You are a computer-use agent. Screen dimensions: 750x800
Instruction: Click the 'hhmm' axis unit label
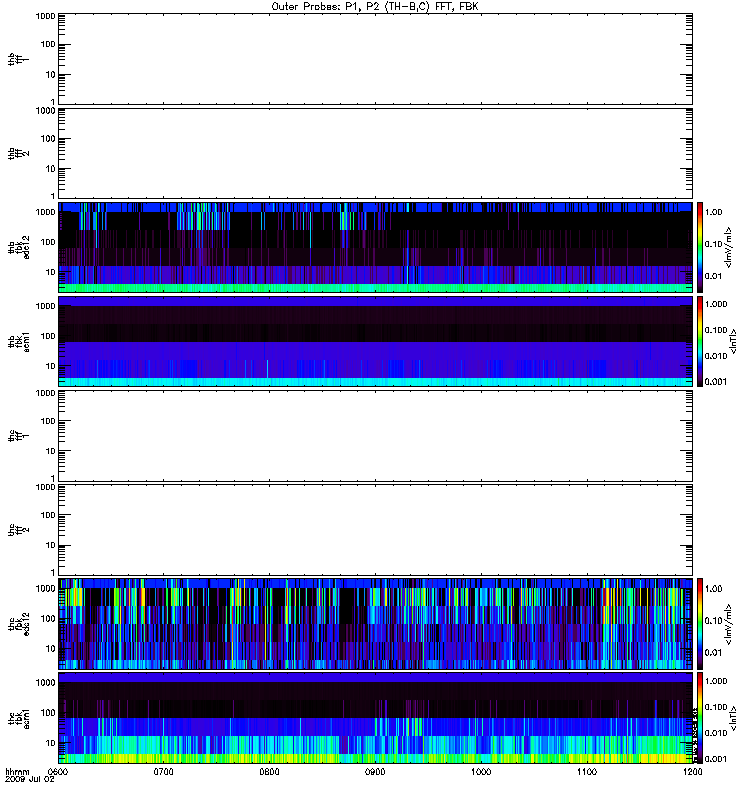point(17,771)
